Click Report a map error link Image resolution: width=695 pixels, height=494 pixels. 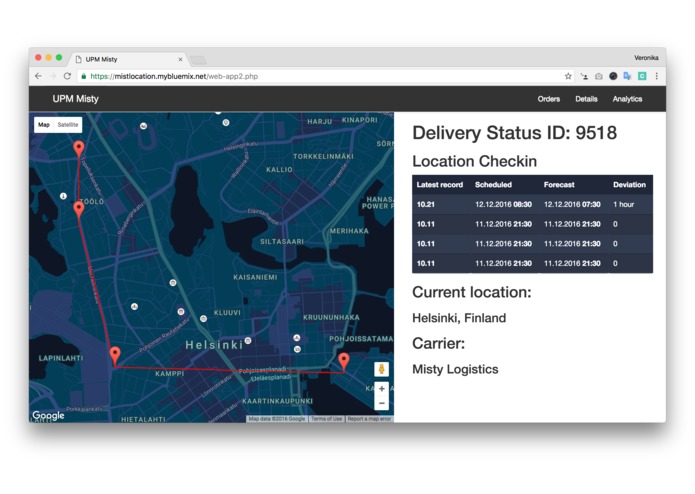coord(369,419)
